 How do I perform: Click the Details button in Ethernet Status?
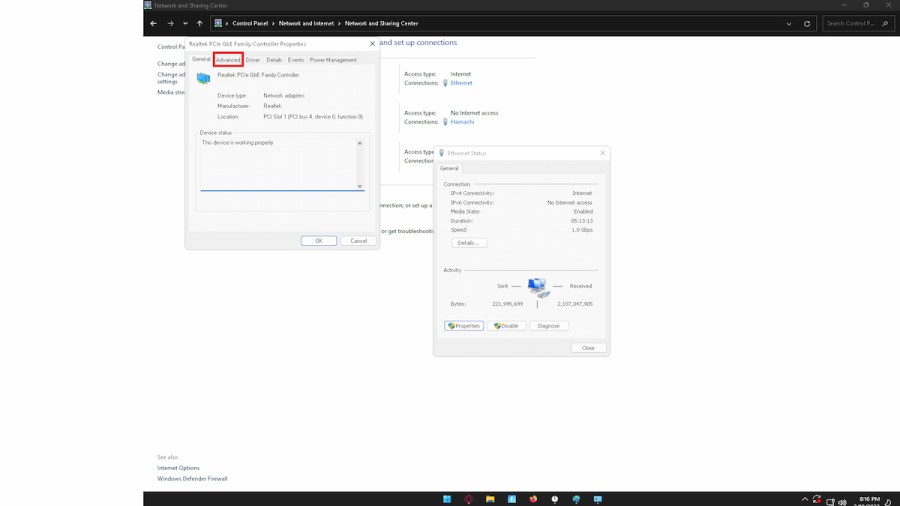pos(467,243)
